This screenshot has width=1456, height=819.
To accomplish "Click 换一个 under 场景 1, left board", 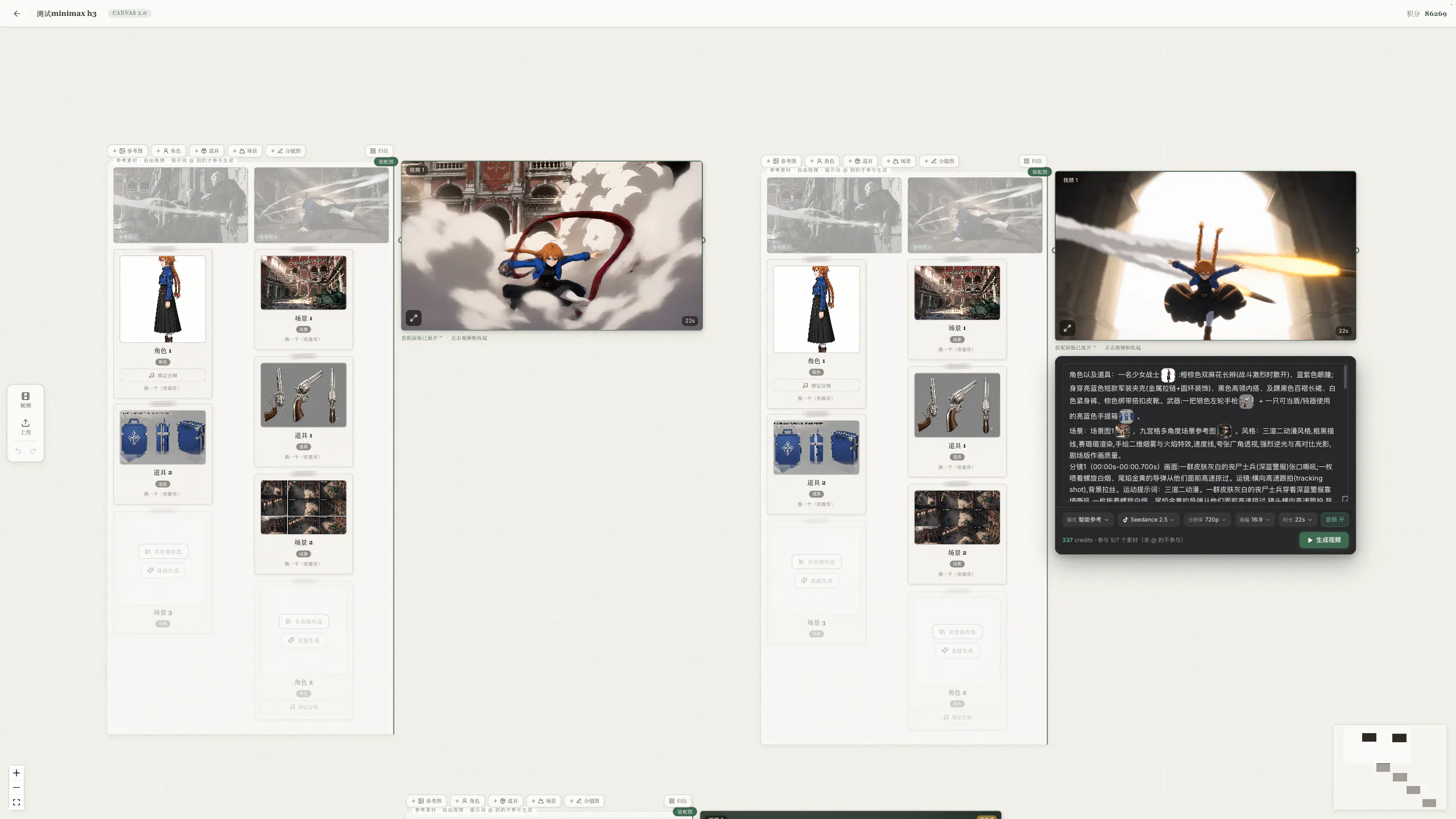I will click(x=303, y=340).
